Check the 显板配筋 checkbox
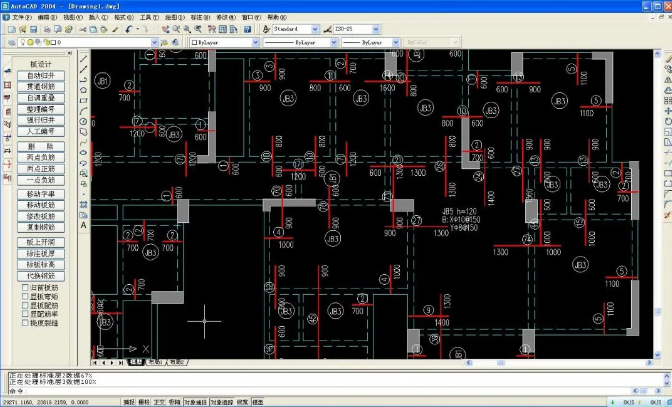The height and width of the screenshot is (407, 672). coord(25,305)
